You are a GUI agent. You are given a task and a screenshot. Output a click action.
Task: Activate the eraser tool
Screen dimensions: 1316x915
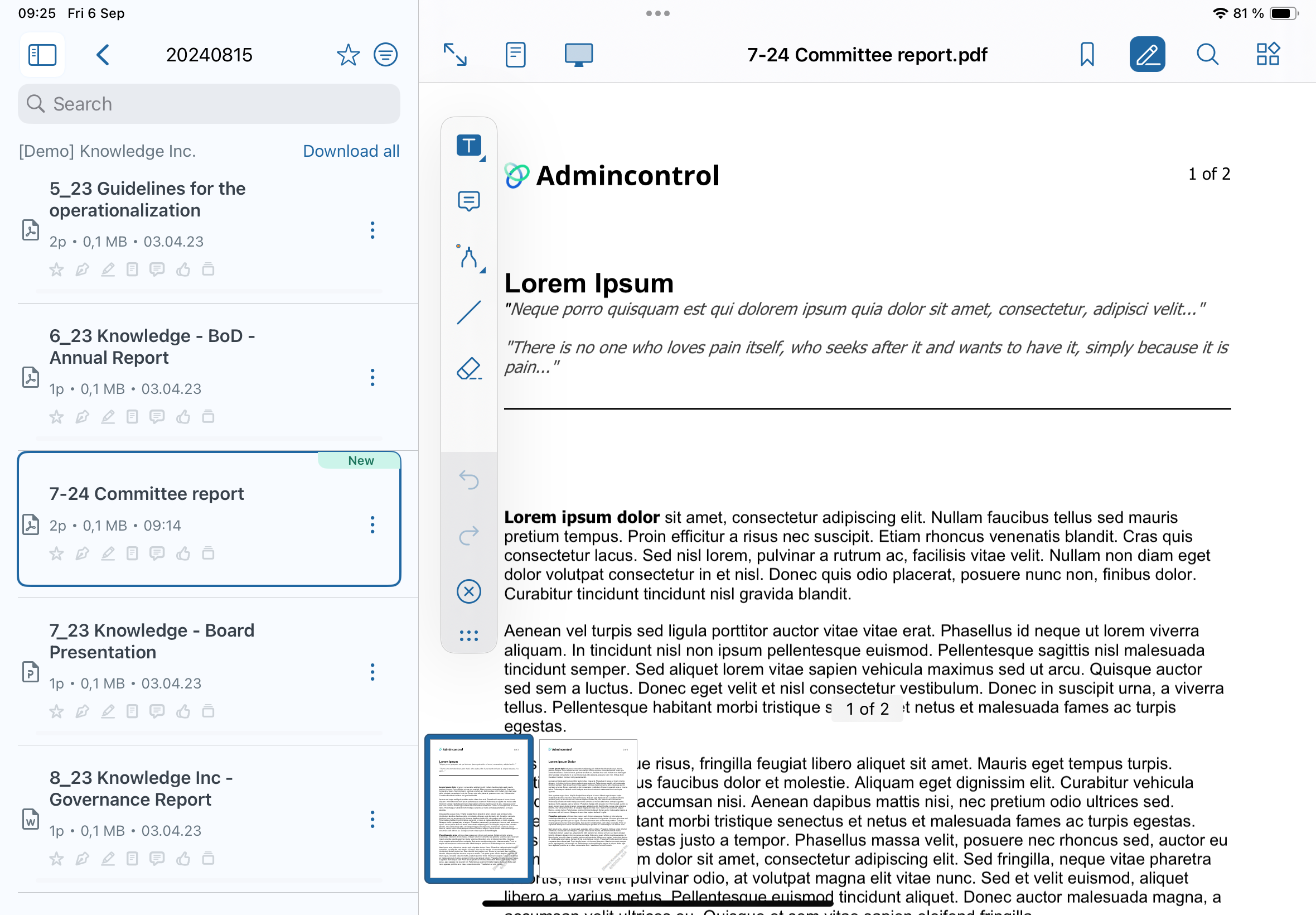(468, 369)
